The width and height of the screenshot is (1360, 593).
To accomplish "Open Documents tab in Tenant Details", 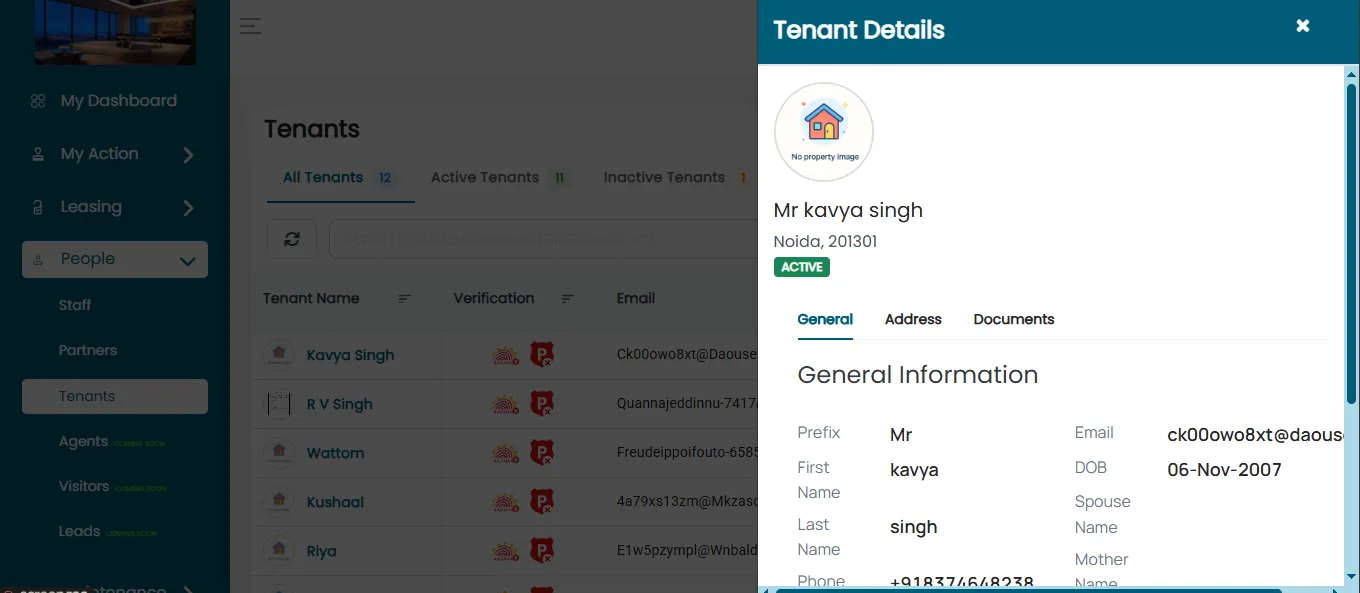I will point(1014,319).
